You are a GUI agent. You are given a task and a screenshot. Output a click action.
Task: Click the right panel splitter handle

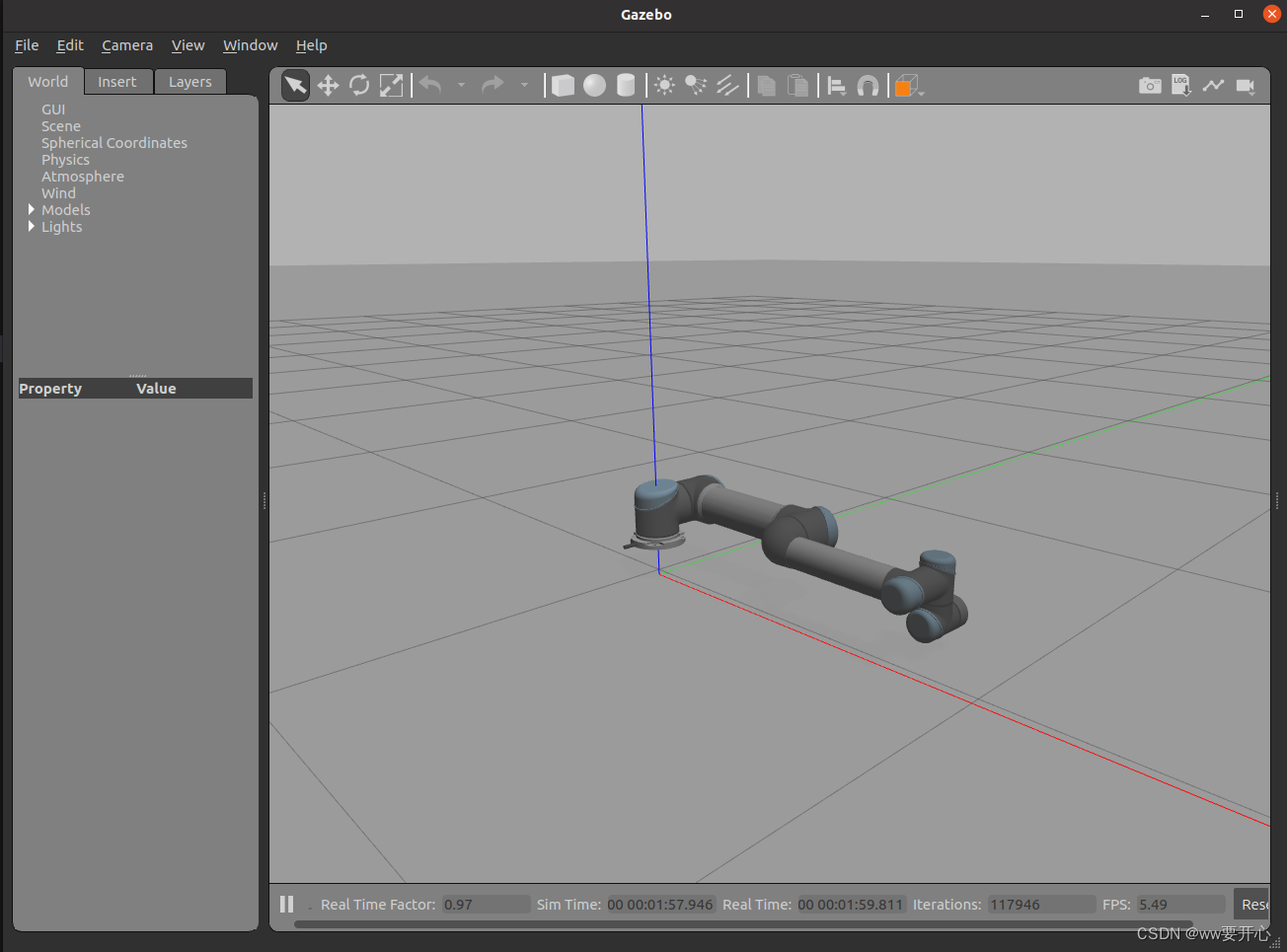pos(1277,501)
